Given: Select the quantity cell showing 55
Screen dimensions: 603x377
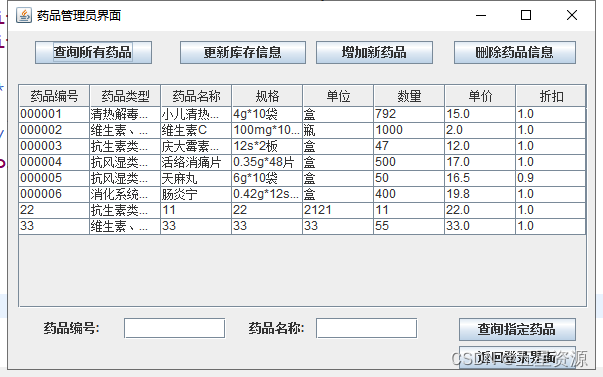Looking at the screenshot, I should (409, 227).
